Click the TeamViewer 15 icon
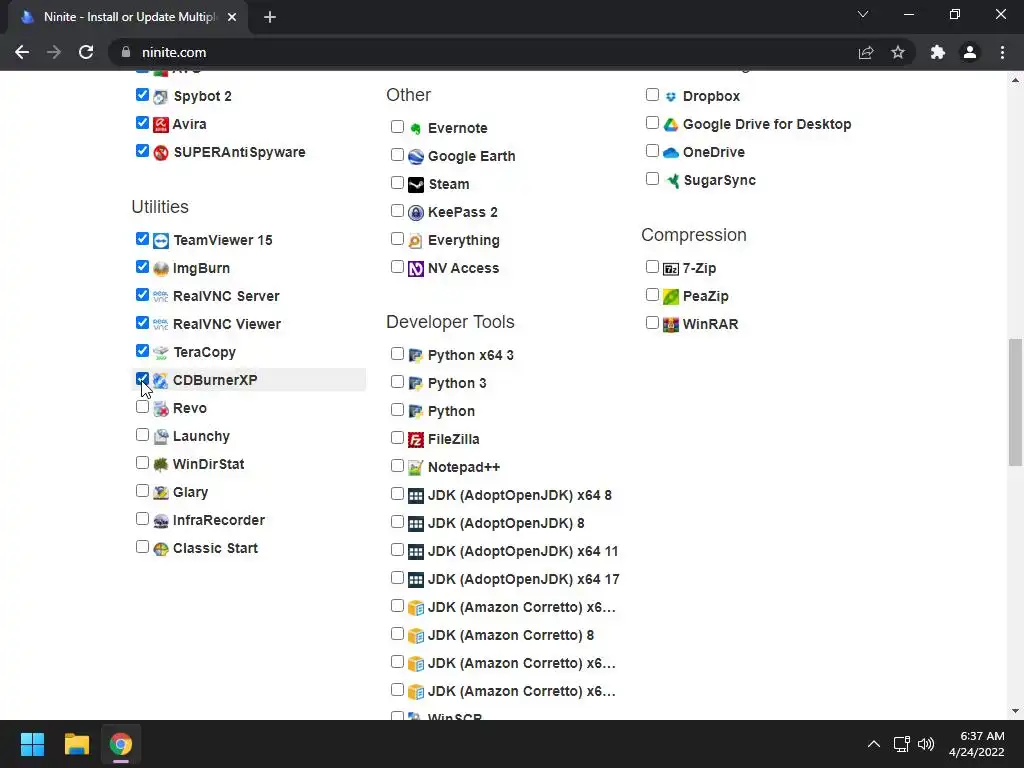This screenshot has height=768, width=1024. point(161,241)
